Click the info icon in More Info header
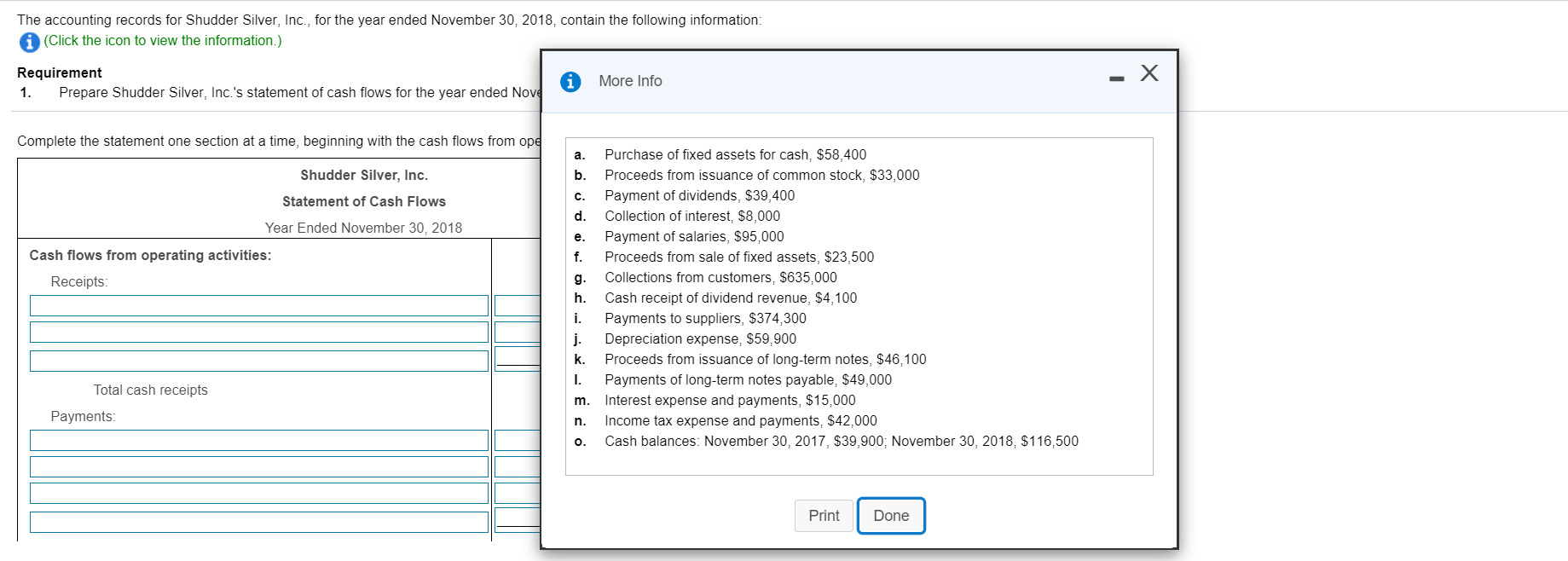This screenshot has height=561, width=1568. [x=570, y=82]
